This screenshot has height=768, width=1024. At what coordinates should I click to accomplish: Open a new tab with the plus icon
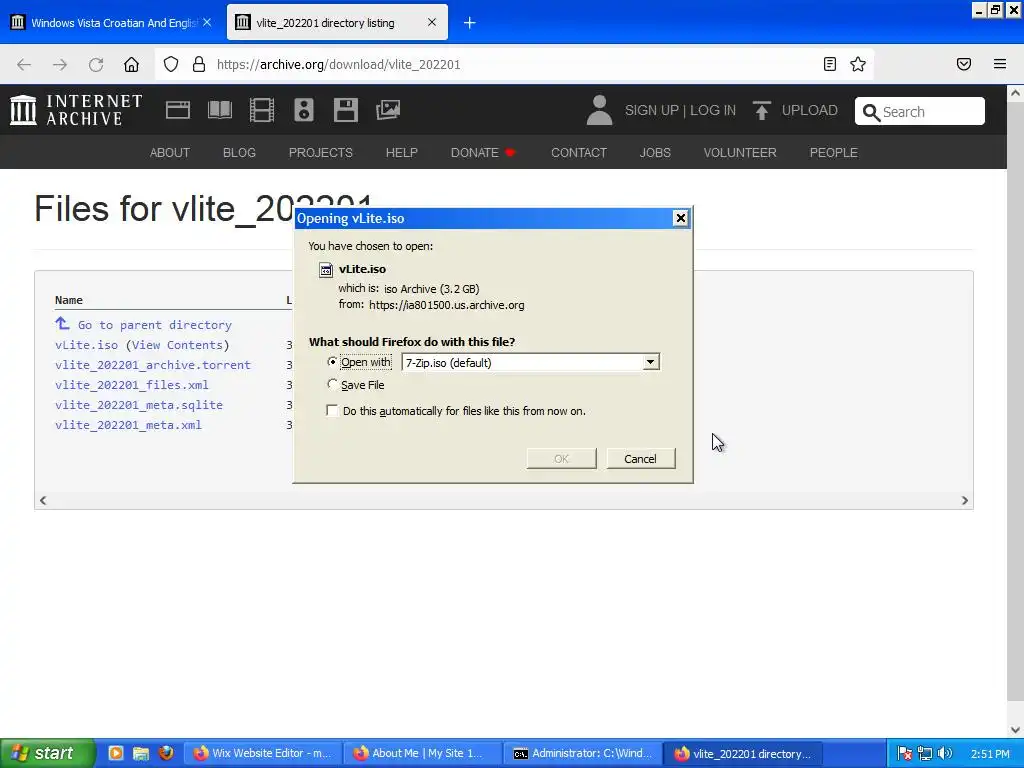(x=470, y=23)
